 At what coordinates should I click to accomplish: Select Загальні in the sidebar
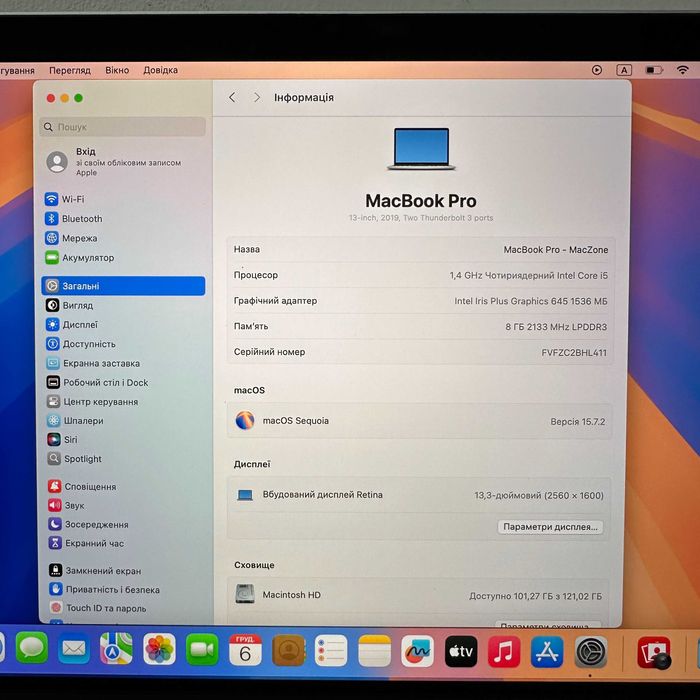123,286
